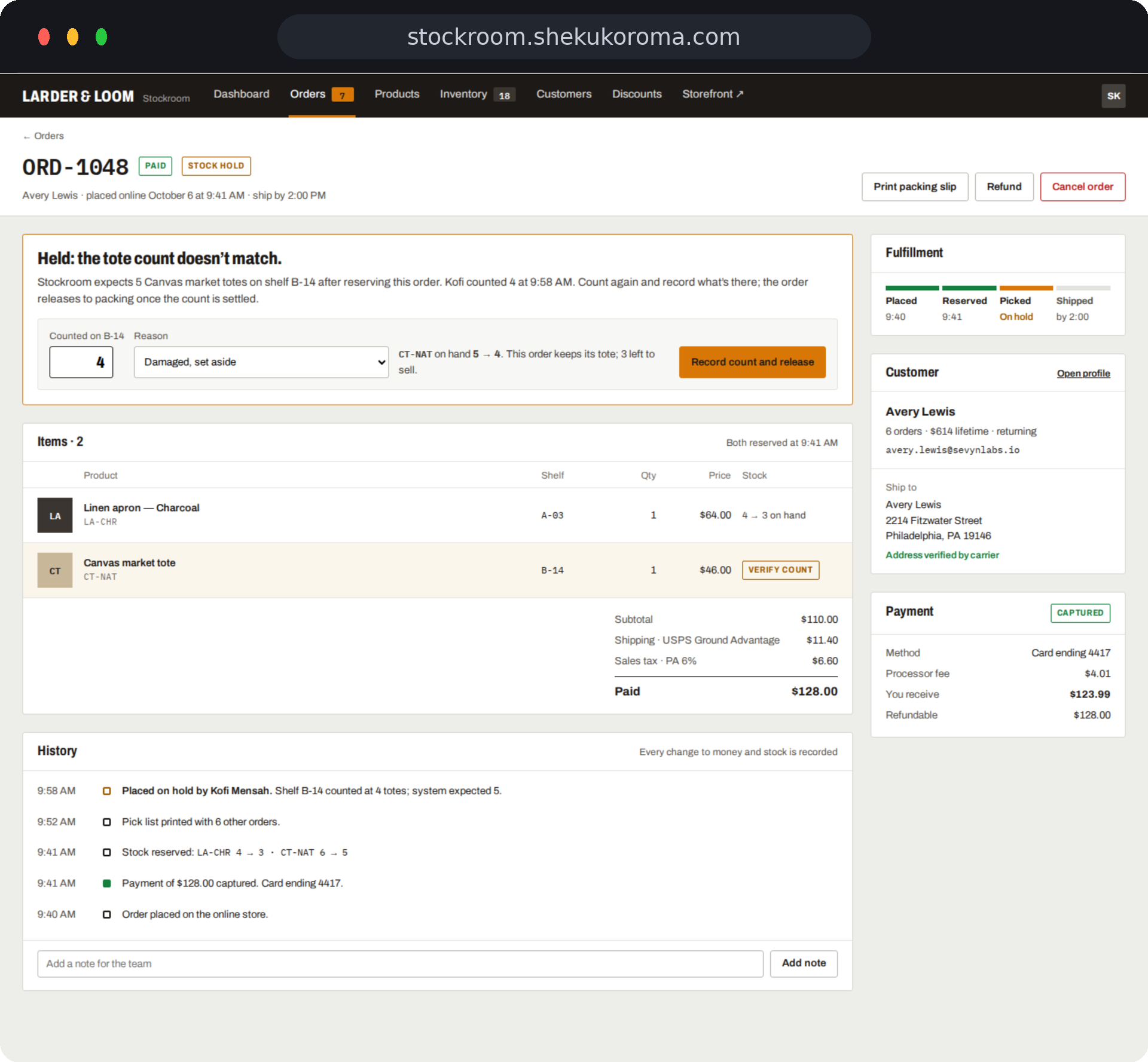Open the Discounts tab
Image resolution: width=1148 pixels, height=1062 pixels.
coord(637,94)
